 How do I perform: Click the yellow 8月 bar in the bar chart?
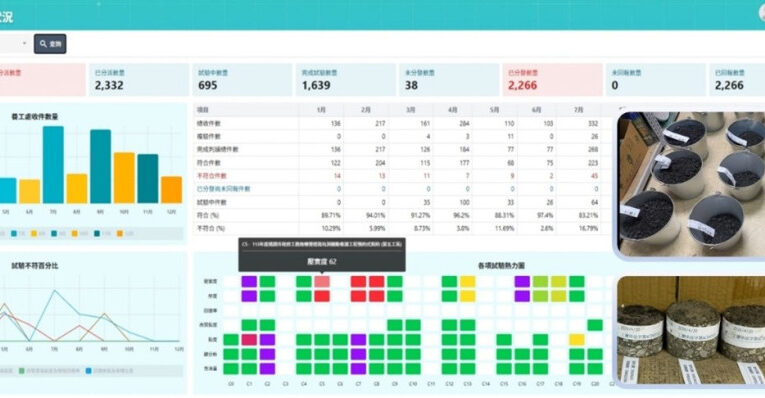pyautogui.click(x=77, y=189)
